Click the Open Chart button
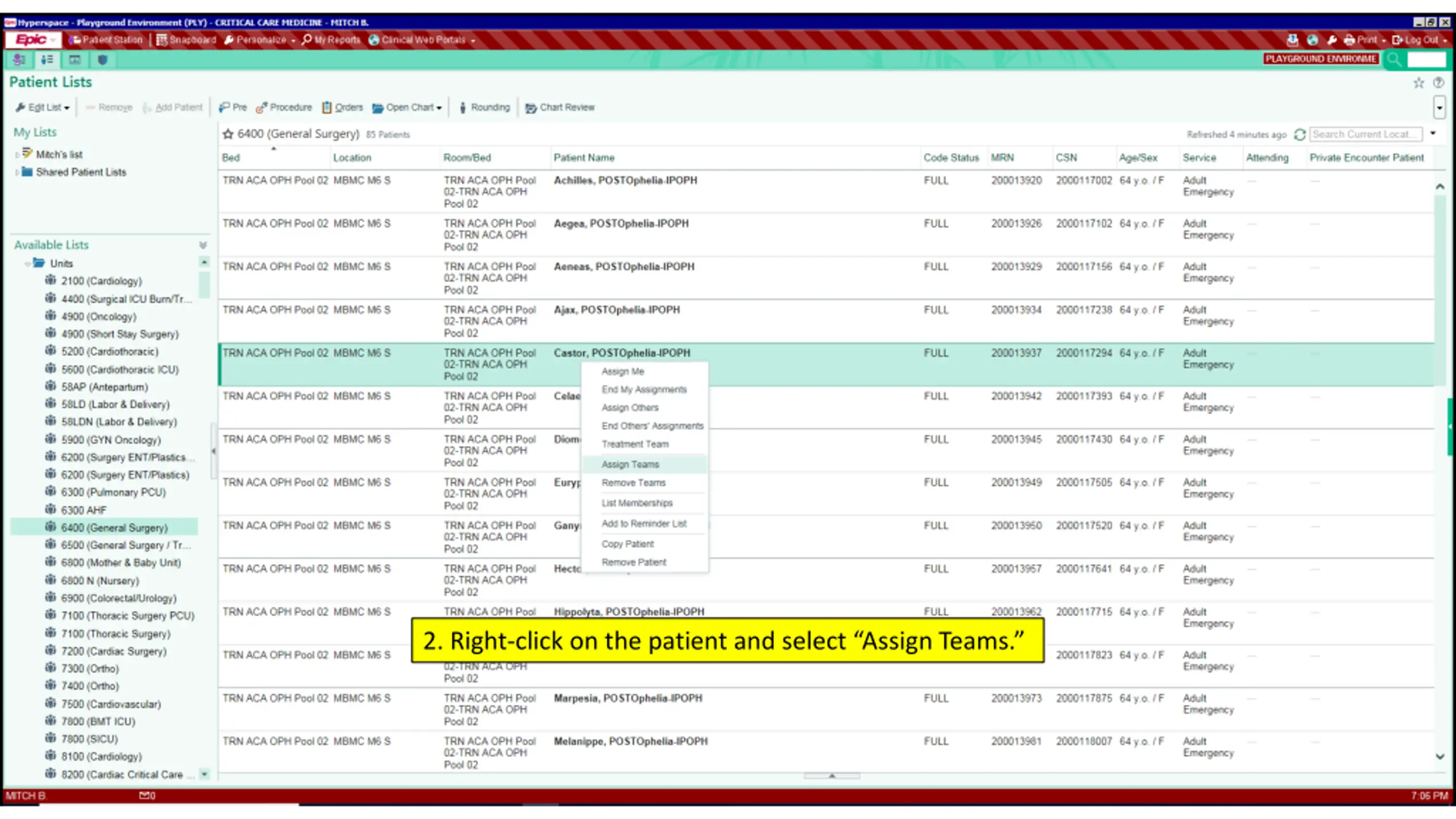The height and width of the screenshot is (819, 1456). point(407,107)
